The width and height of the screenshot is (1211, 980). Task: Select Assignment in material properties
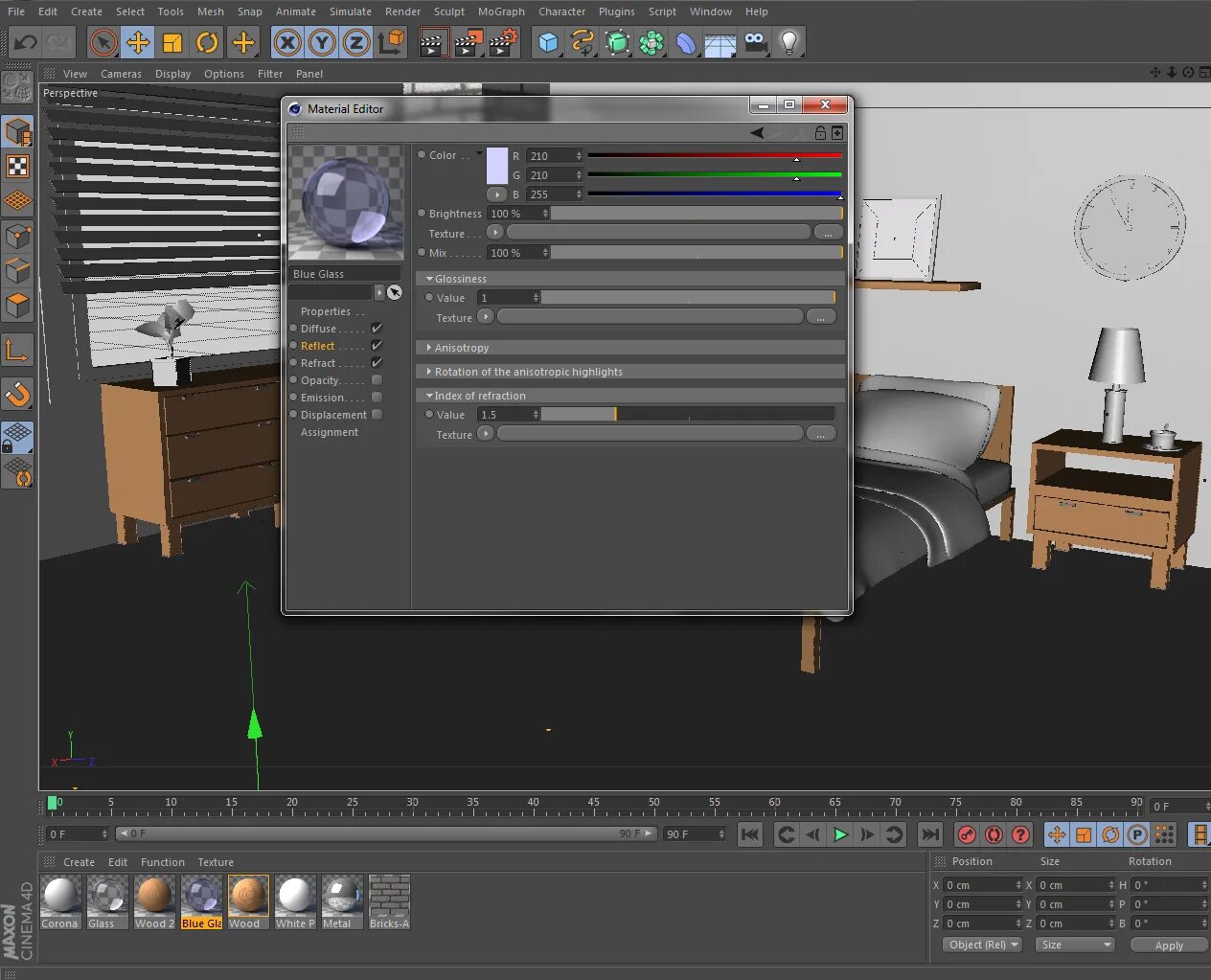click(x=330, y=432)
